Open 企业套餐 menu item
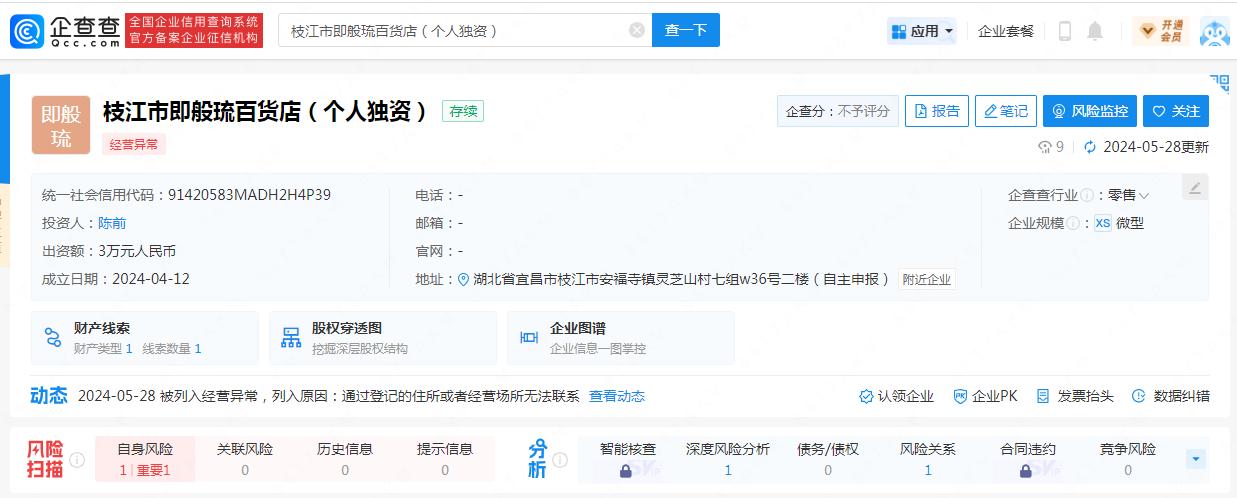The height and width of the screenshot is (498, 1237). point(1006,31)
